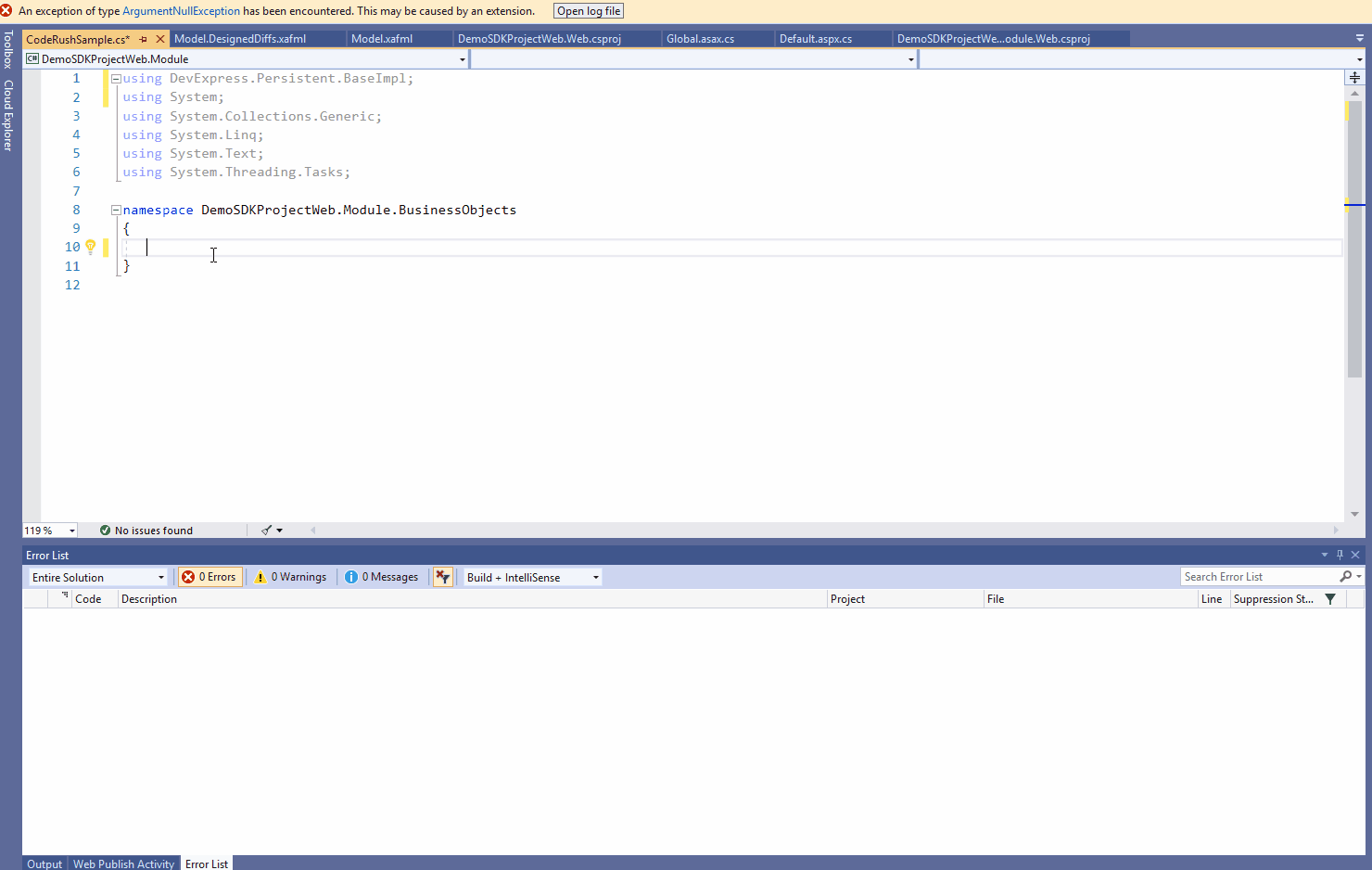Sort by the Code column header

(95, 599)
